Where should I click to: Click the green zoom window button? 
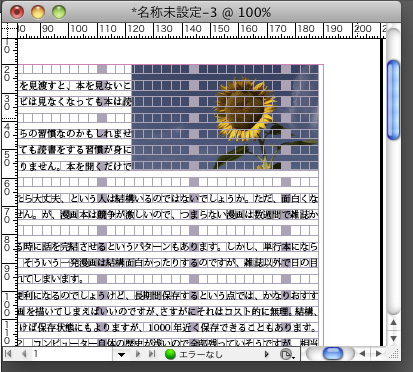59,12
